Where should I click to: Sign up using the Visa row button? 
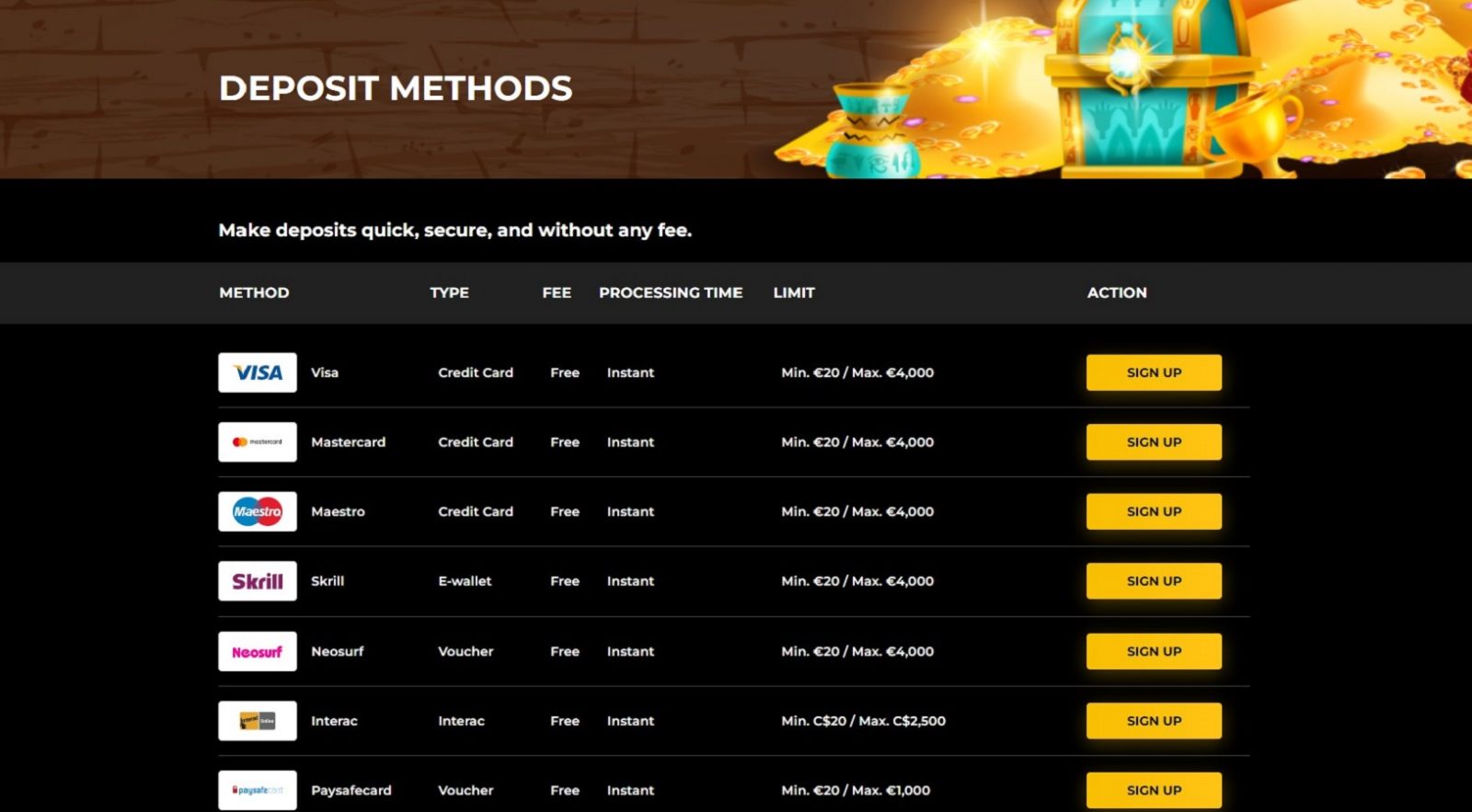1154,372
